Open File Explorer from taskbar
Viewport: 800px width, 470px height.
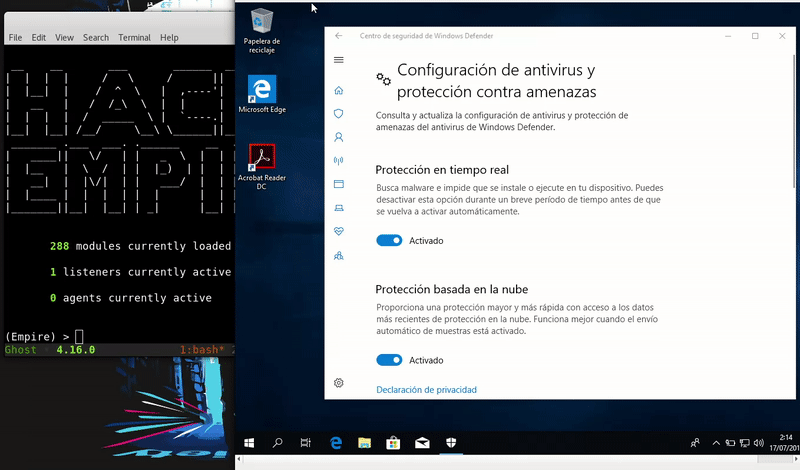[364, 443]
